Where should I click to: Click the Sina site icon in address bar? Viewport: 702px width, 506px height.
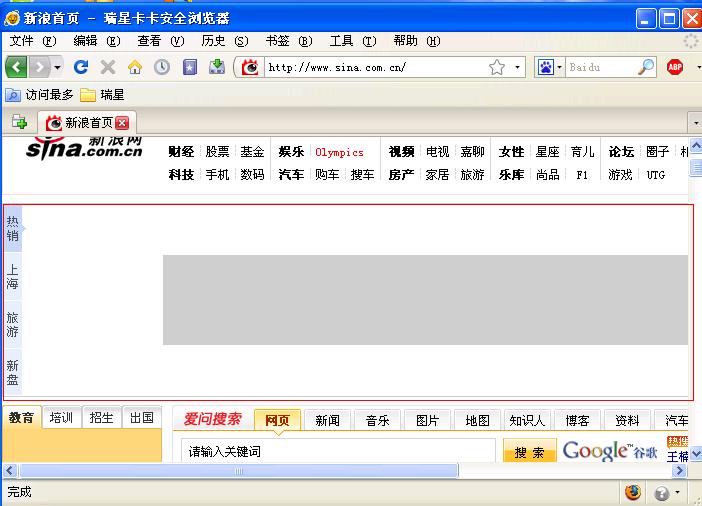[x=250, y=67]
